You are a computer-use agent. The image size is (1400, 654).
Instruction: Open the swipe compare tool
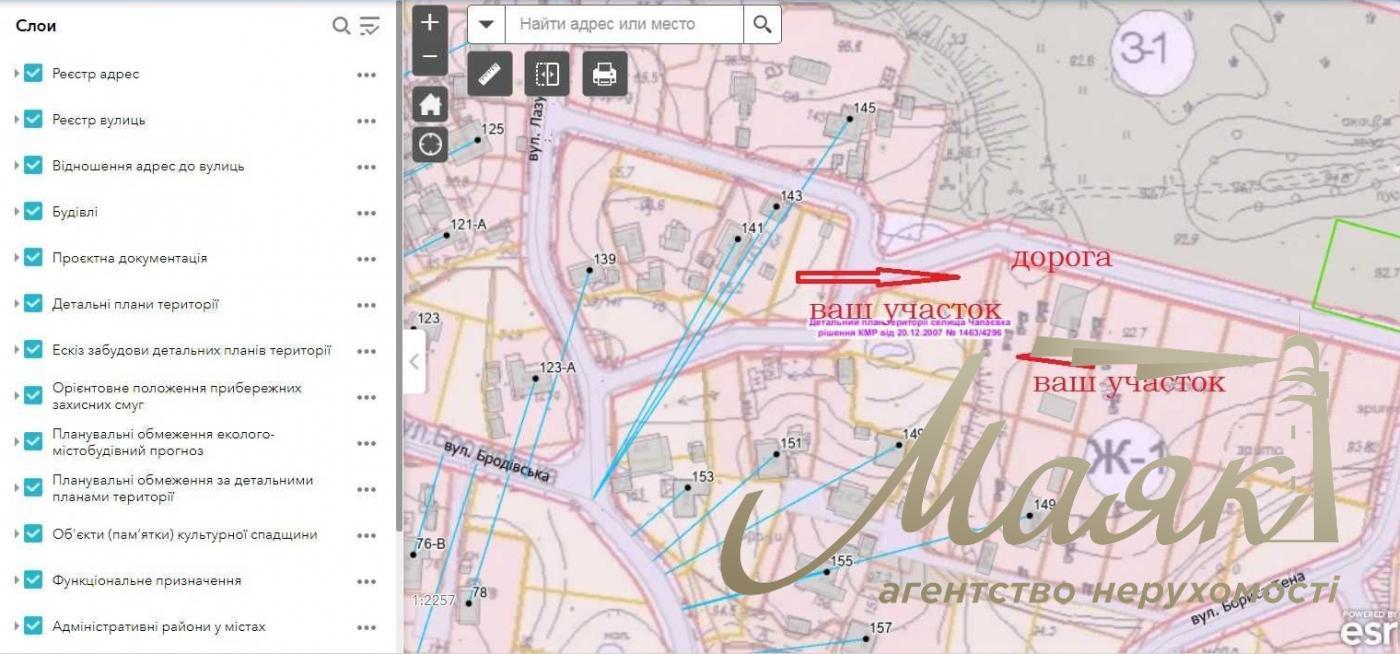point(547,74)
